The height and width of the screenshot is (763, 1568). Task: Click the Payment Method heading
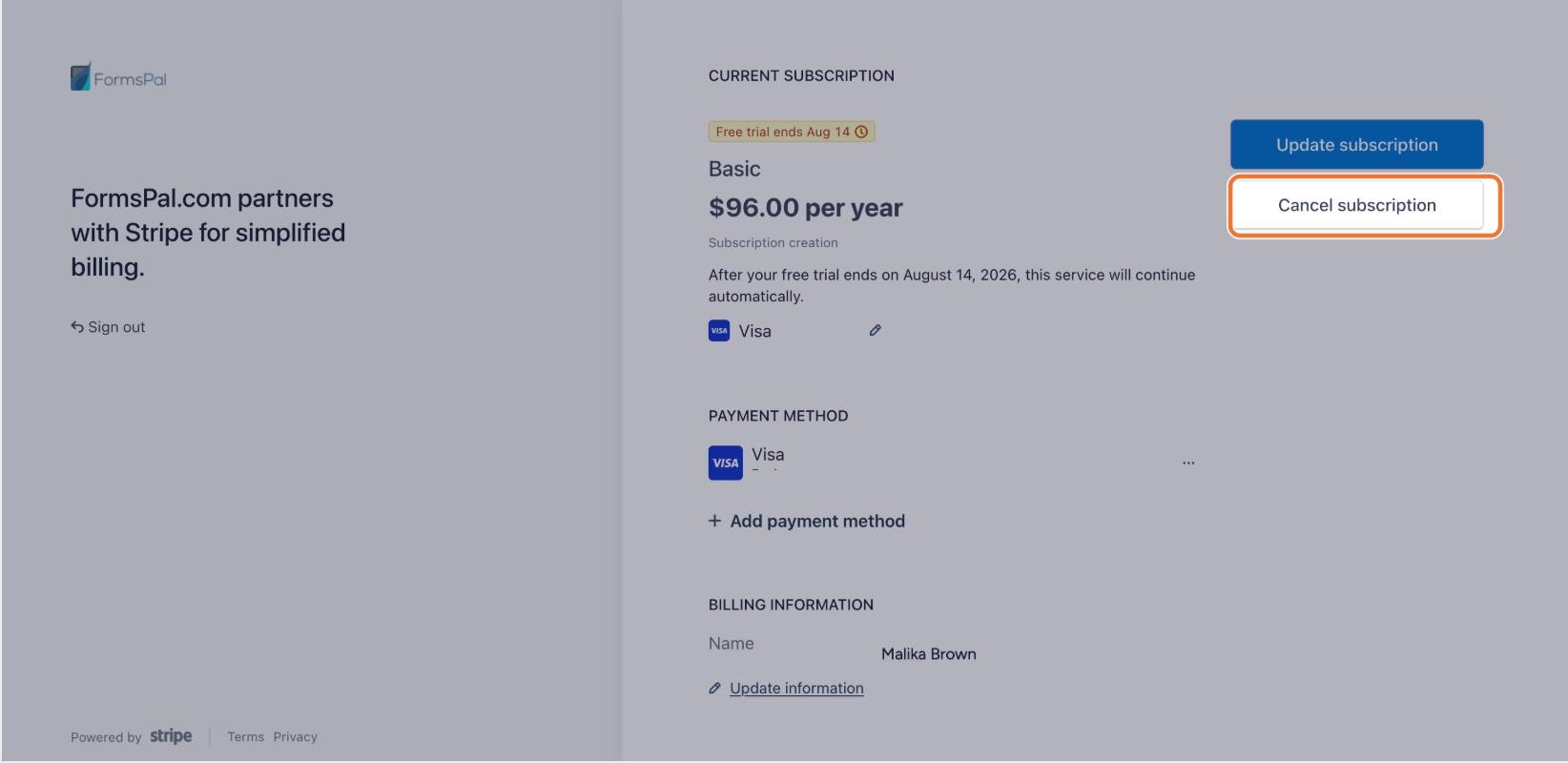click(778, 416)
